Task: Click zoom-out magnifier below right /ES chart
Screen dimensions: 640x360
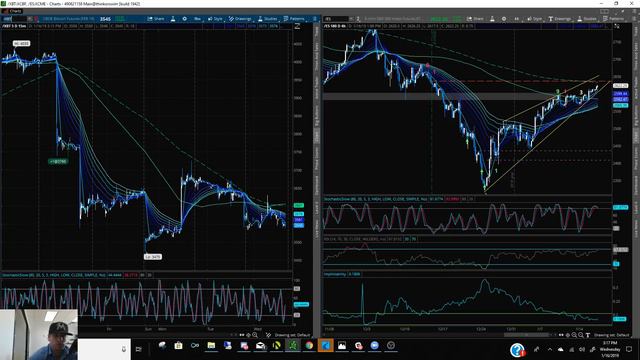Action: point(574,335)
